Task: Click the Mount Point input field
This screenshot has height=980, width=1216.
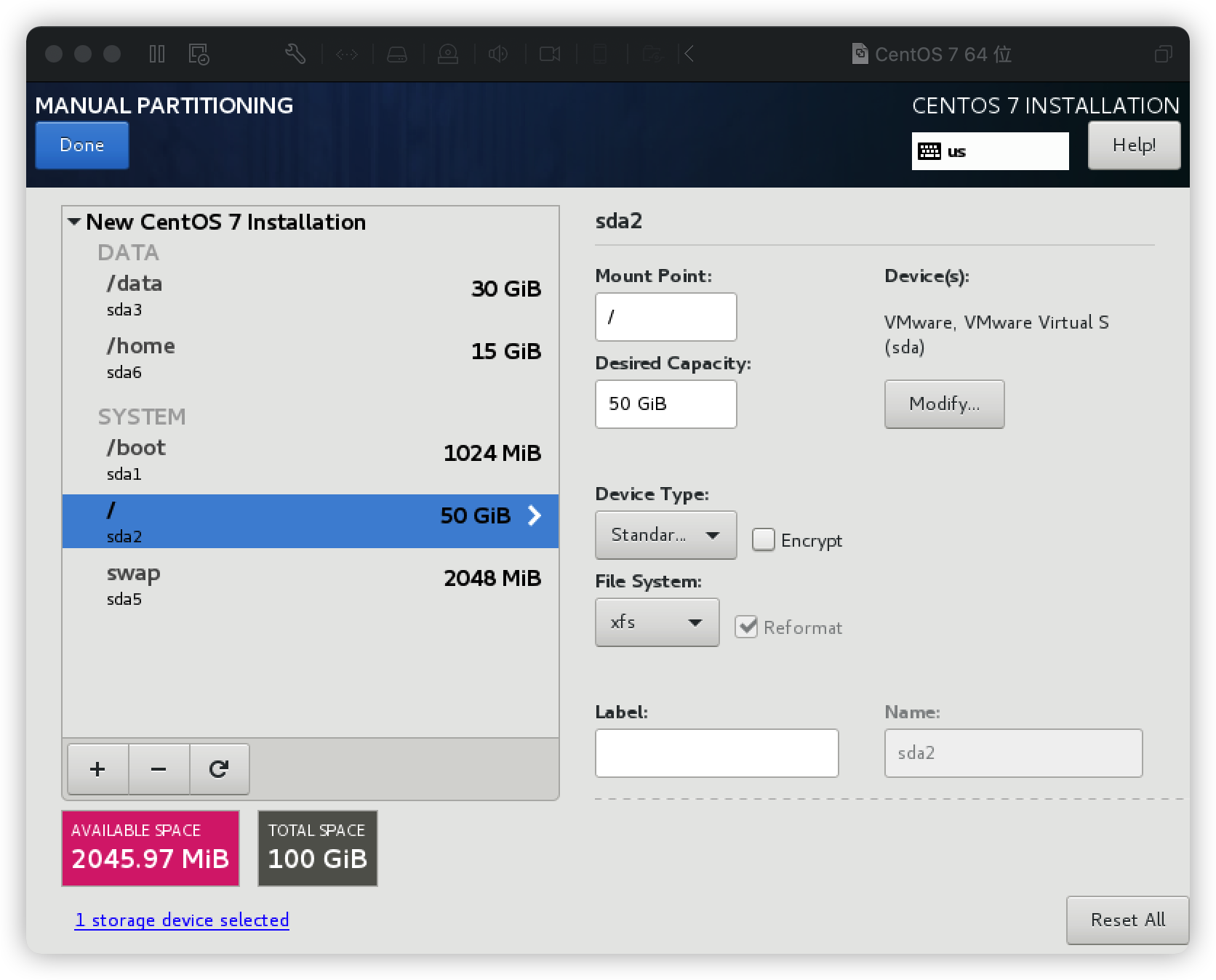Action: click(x=665, y=317)
